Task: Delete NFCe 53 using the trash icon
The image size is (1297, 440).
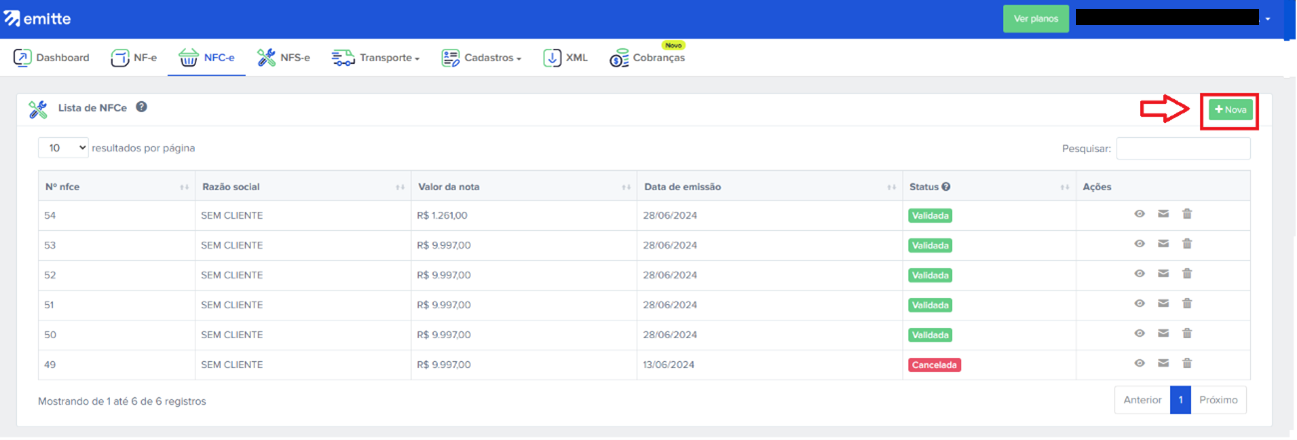Action: click(1187, 244)
